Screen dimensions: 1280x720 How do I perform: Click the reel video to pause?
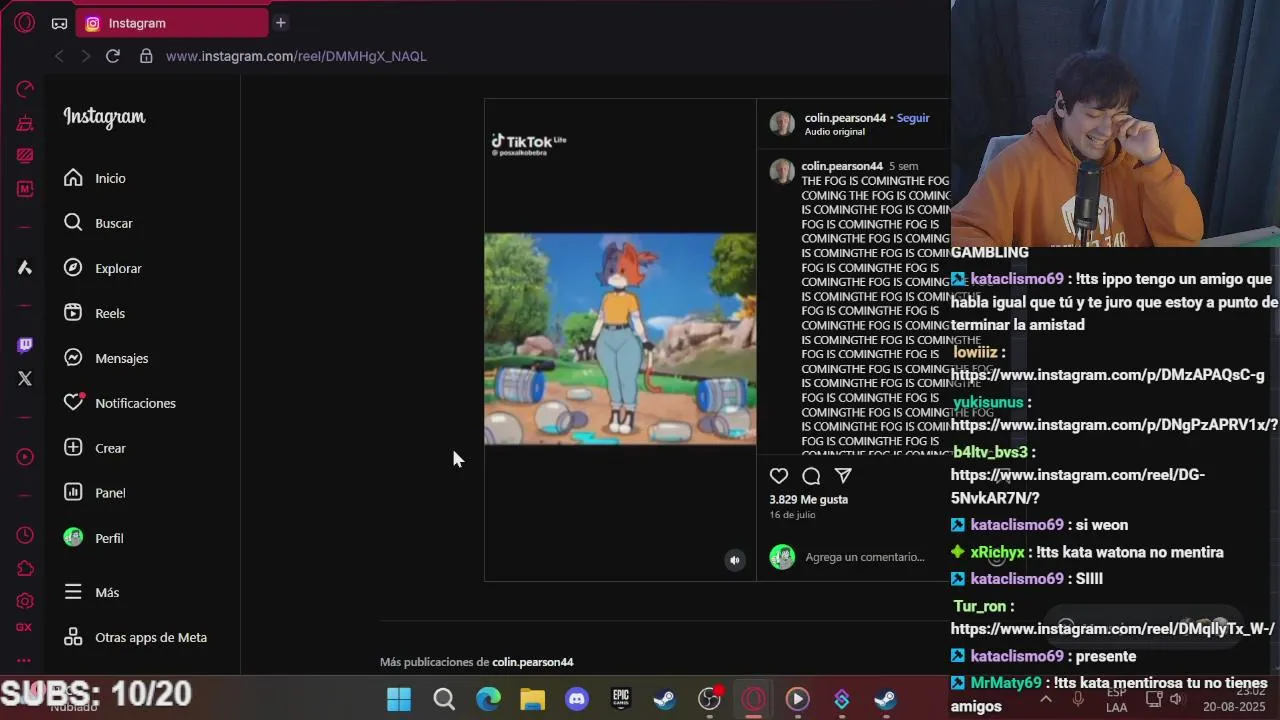pyautogui.click(x=620, y=339)
